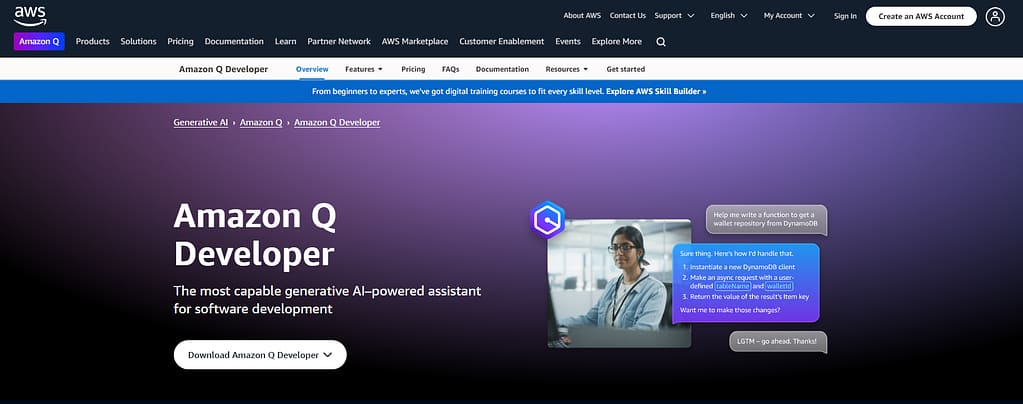Image resolution: width=1023 pixels, height=404 pixels.
Task: Open the search magnifier icon
Action: pyautogui.click(x=661, y=42)
